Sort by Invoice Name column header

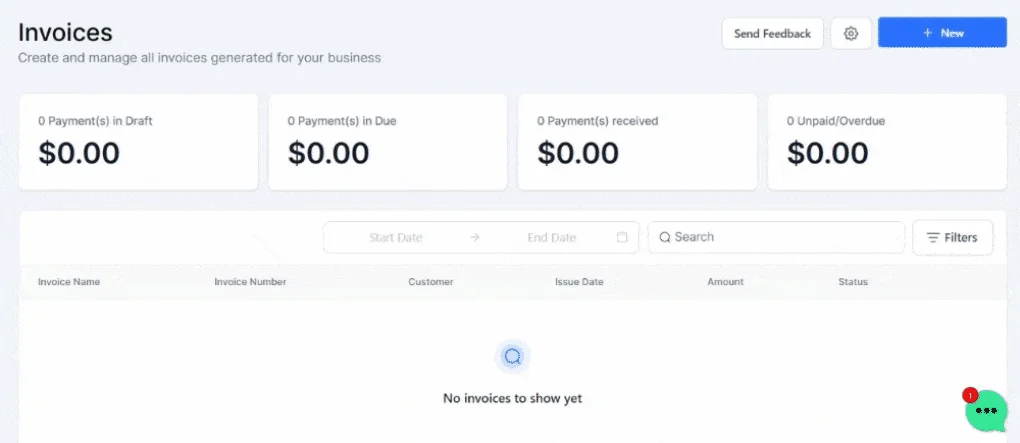(69, 282)
